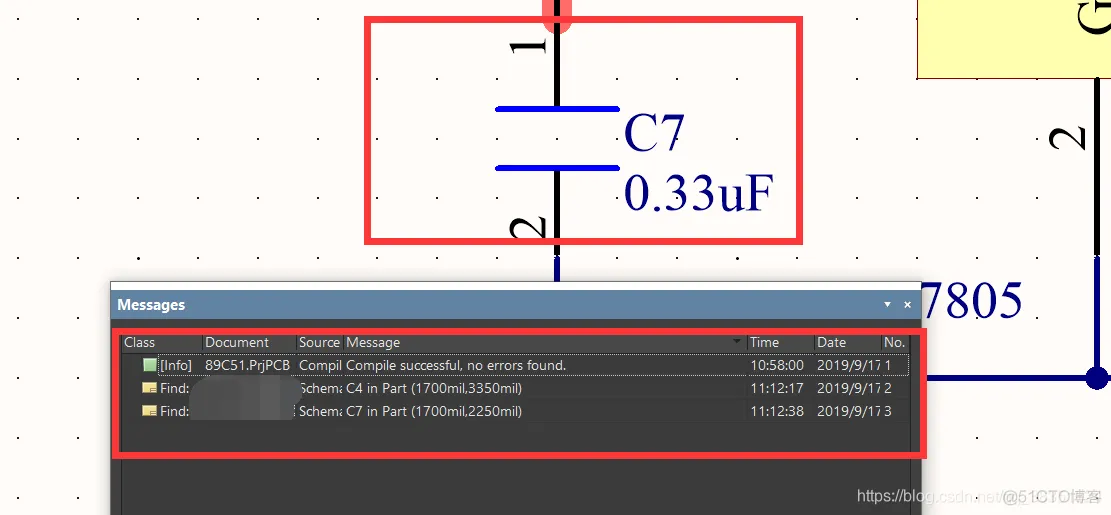Viewport: 1111px width, 515px height.
Task: Click the Find icon for C7 message
Action: [x=149, y=411]
